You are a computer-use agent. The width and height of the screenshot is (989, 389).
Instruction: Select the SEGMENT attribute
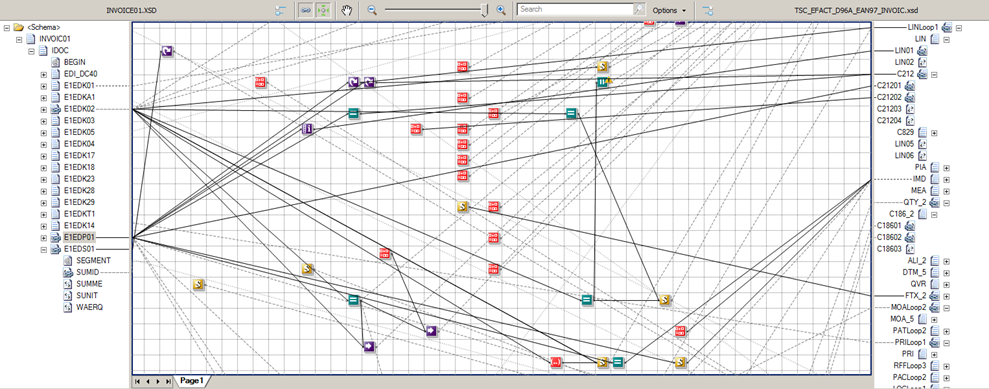(x=93, y=260)
